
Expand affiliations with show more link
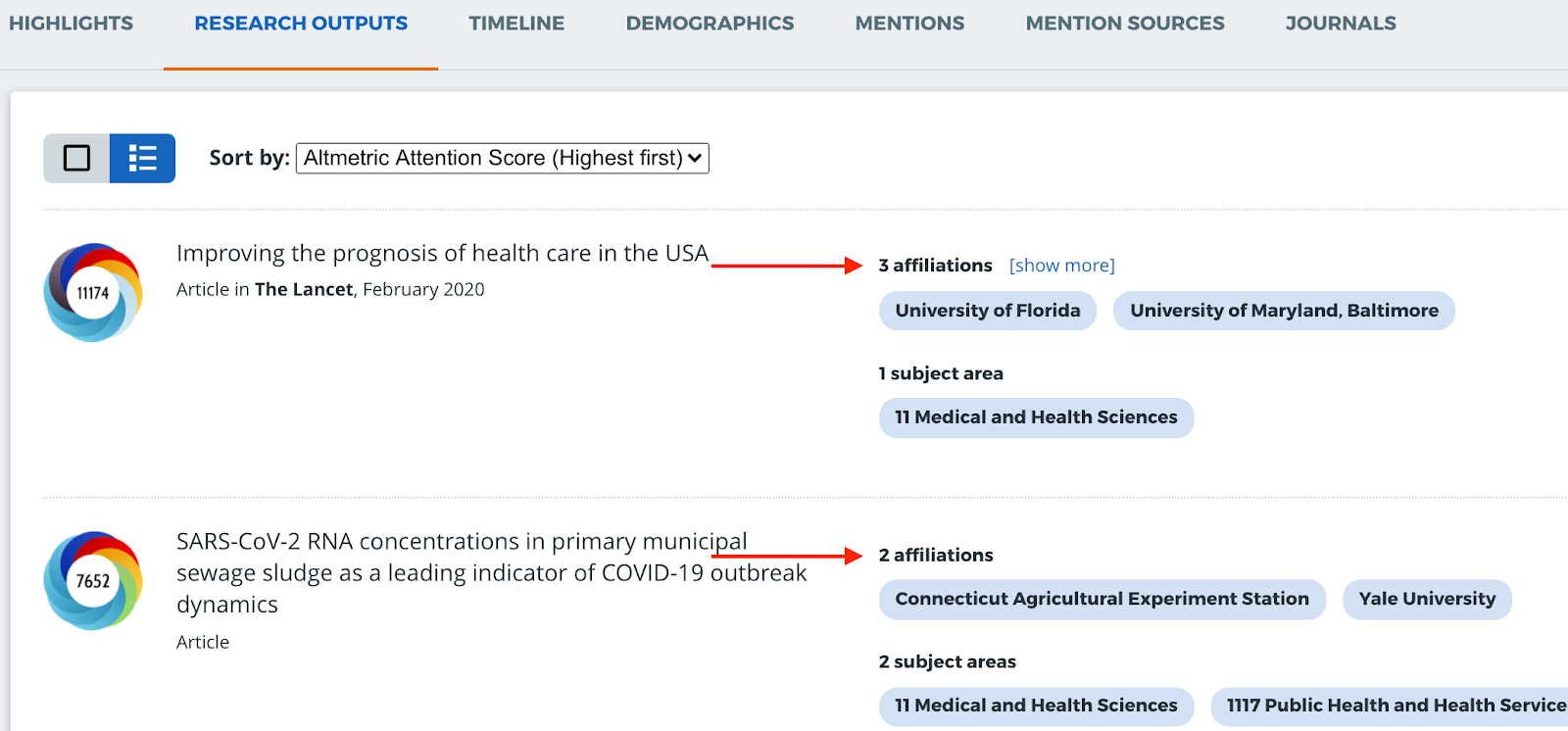pyautogui.click(x=1061, y=266)
